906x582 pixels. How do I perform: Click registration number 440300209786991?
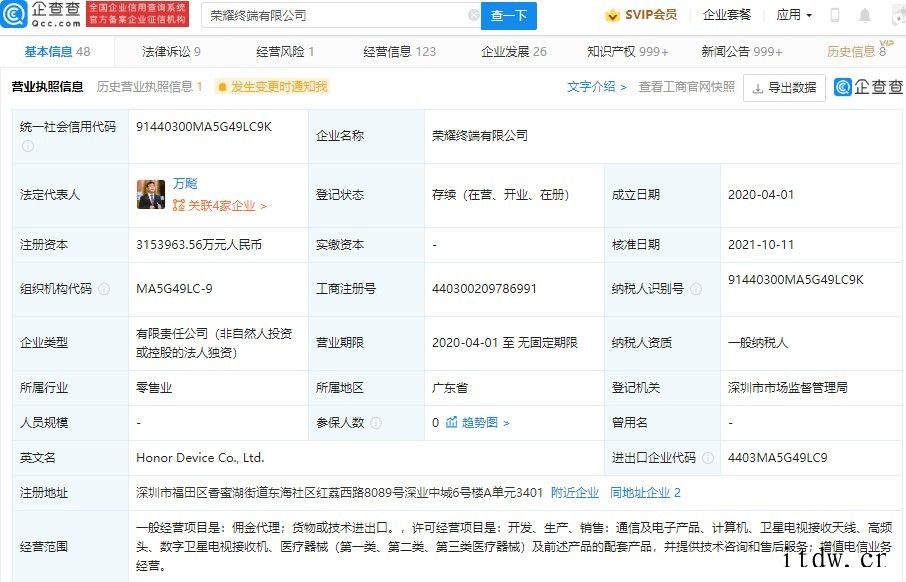[484, 289]
